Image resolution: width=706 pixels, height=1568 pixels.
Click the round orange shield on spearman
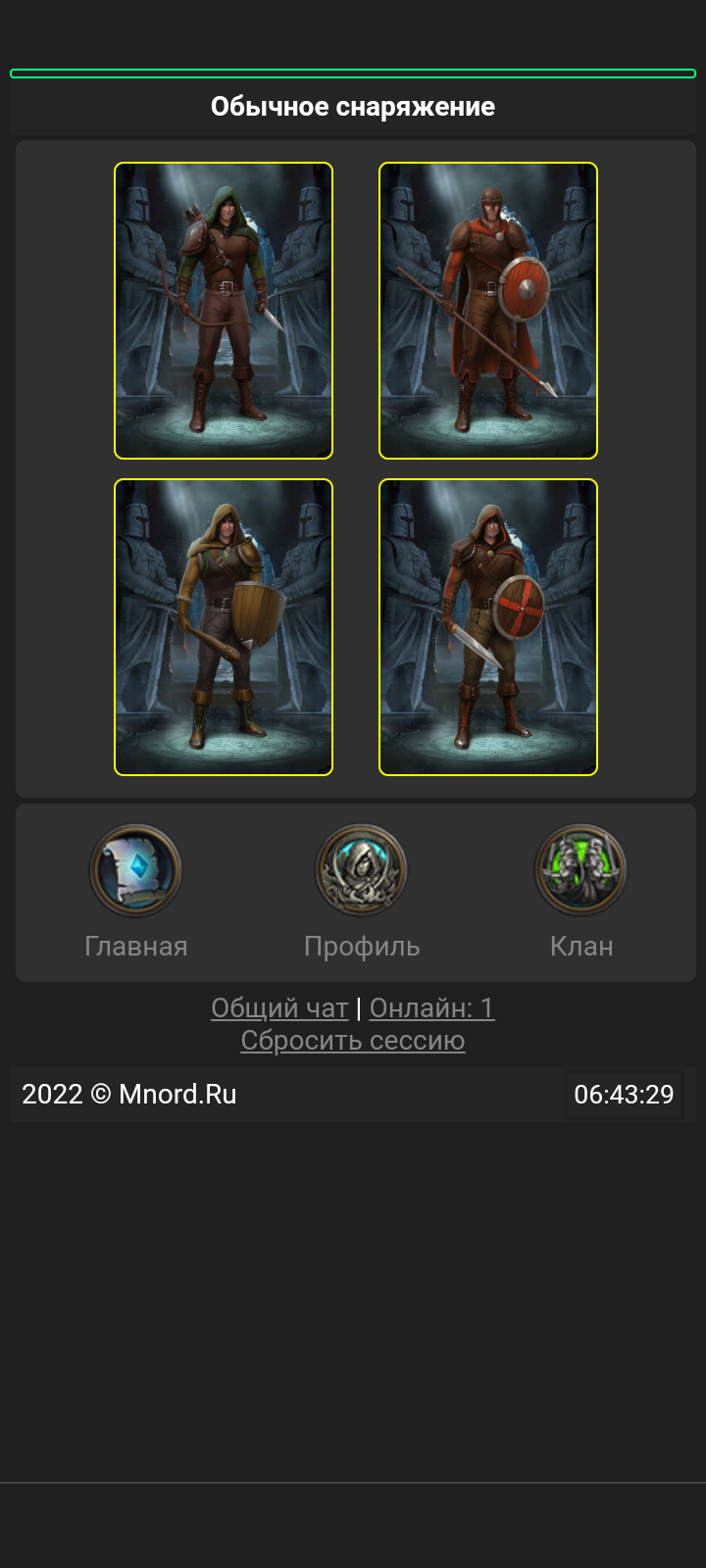[x=525, y=288]
